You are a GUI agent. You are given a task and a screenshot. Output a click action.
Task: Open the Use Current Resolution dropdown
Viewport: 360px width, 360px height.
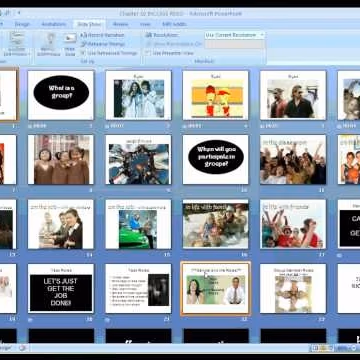click(234, 35)
